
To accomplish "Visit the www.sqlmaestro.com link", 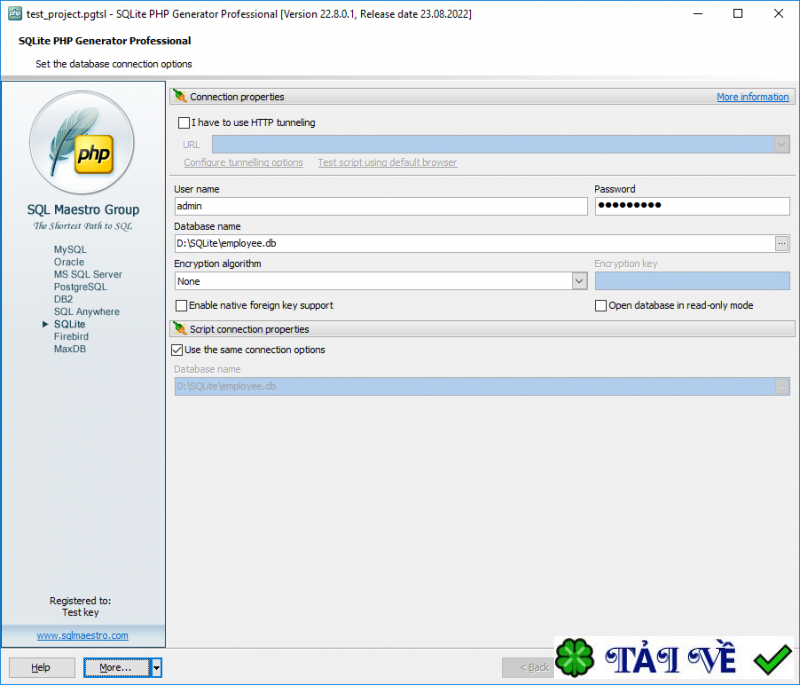I will (x=82, y=635).
